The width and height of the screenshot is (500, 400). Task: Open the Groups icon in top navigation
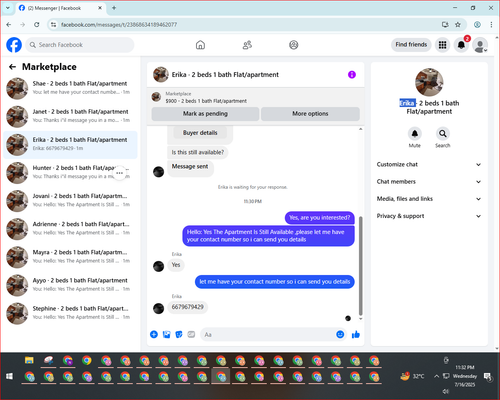coord(294,45)
